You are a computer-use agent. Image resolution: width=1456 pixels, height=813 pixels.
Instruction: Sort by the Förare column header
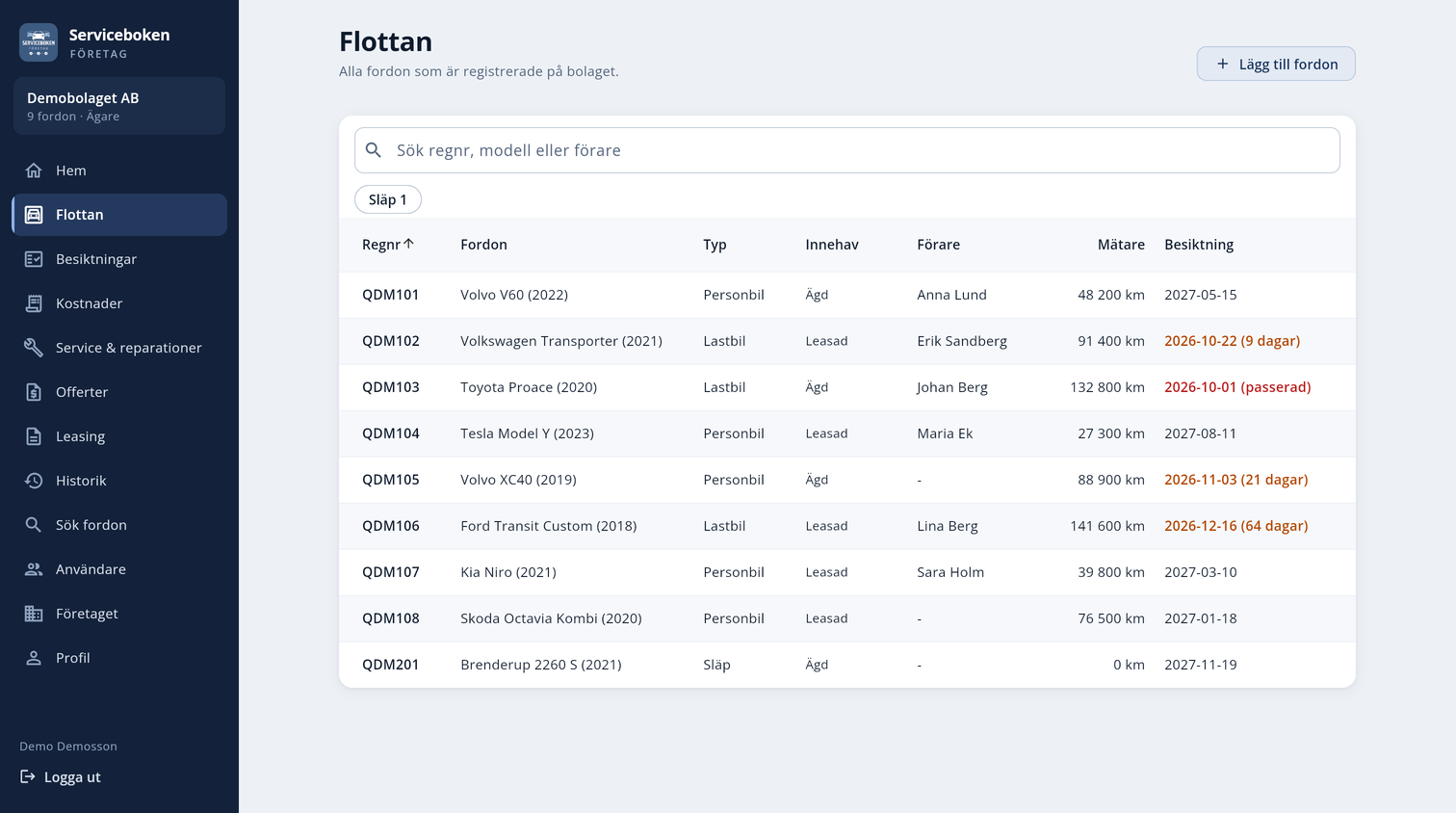[x=938, y=245]
